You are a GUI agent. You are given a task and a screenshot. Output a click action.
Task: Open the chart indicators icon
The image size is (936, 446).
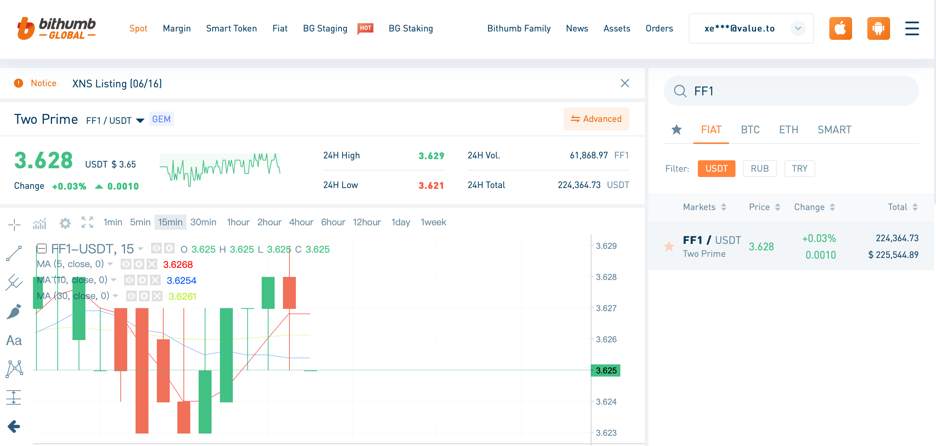(x=39, y=223)
